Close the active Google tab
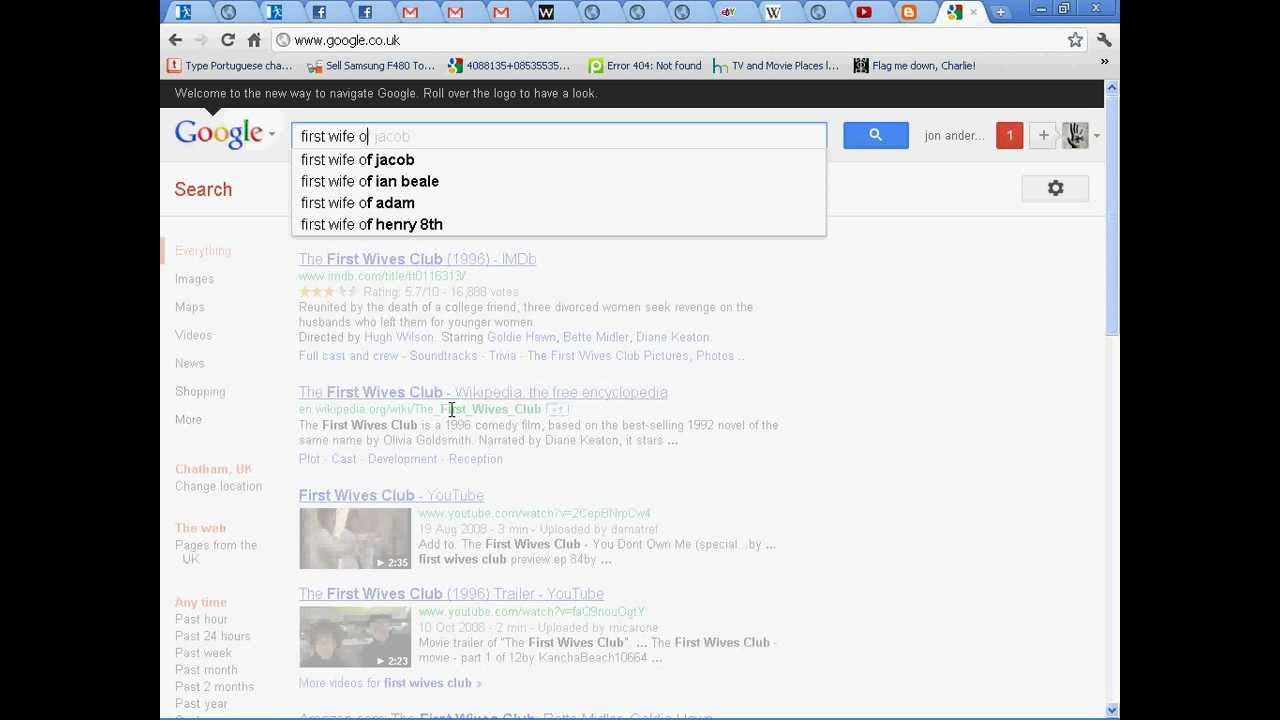This screenshot has height=720, width=1280. point(974,12)
